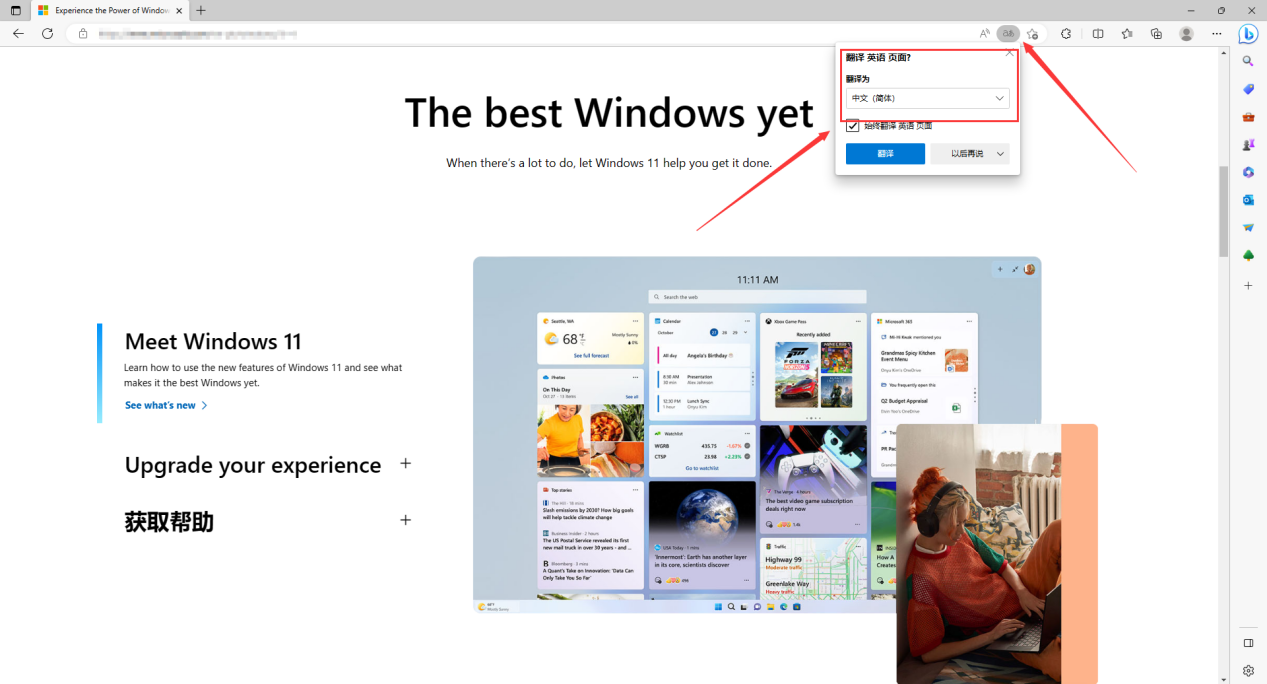Expand the 获取帮助 section
This screenshot has height=684, width=1267.
click(x=405, y=520)
